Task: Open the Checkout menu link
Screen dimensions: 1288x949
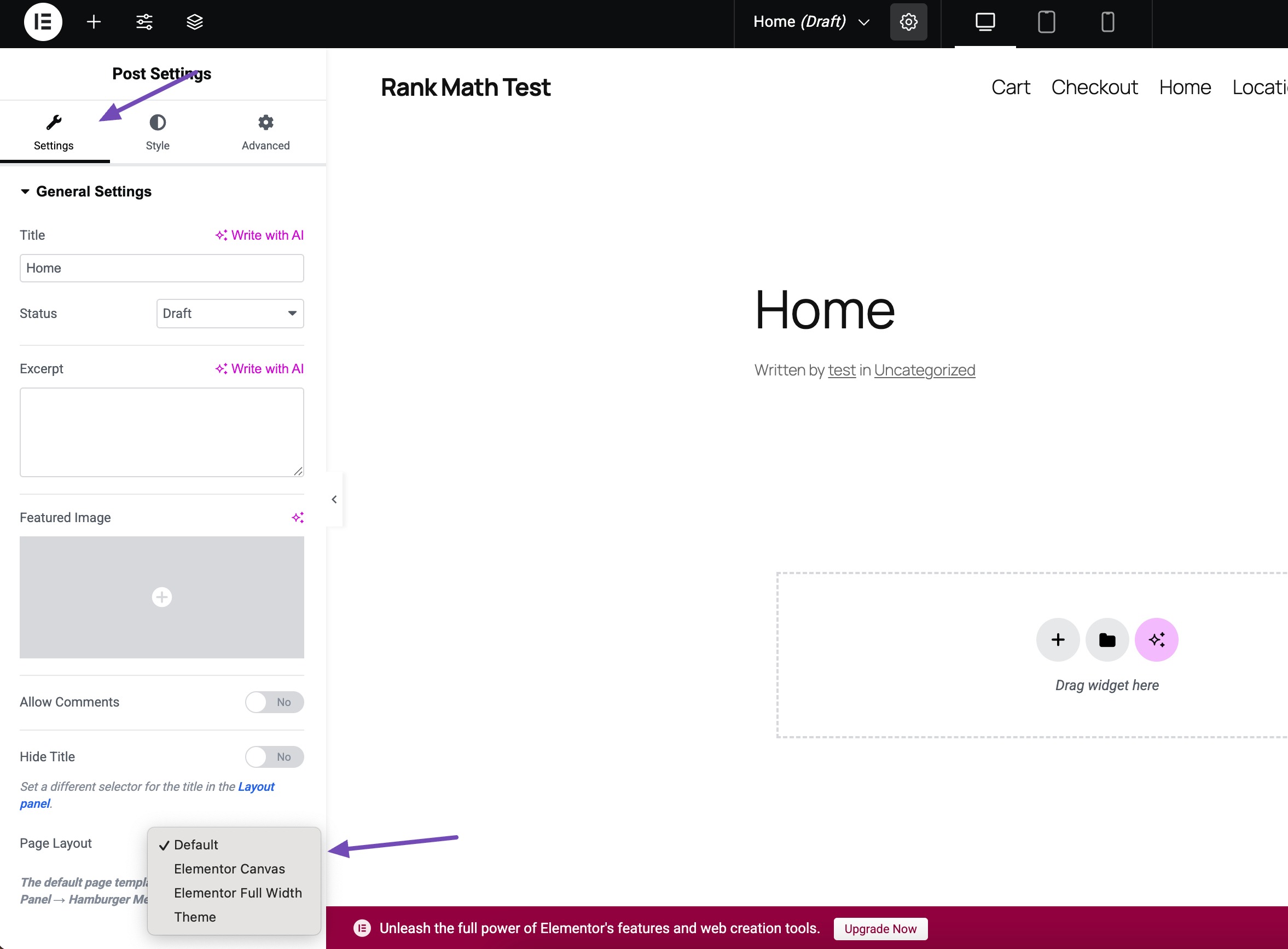Action: pyautogui.click(x=1094, y=88)
